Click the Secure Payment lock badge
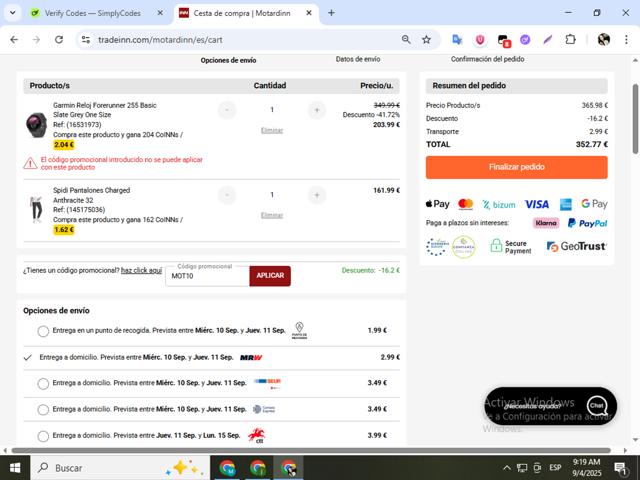The image size is (640, 480). pos(511,247)
